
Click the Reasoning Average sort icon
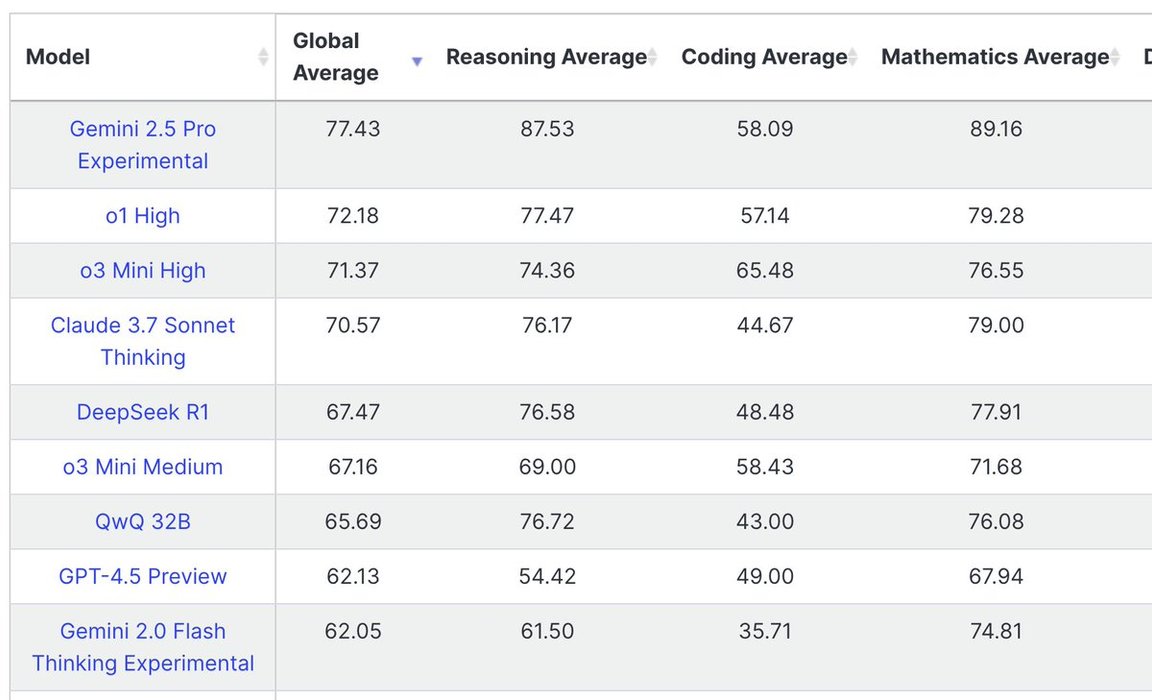[652, 57]
